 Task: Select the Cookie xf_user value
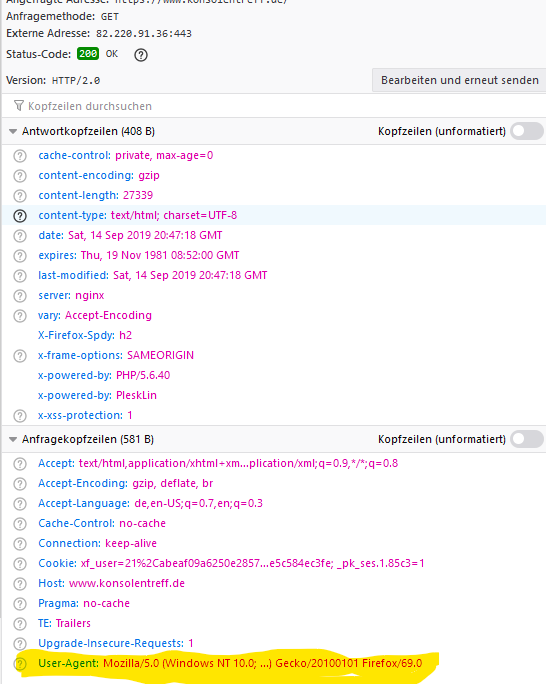pos(252,563)
